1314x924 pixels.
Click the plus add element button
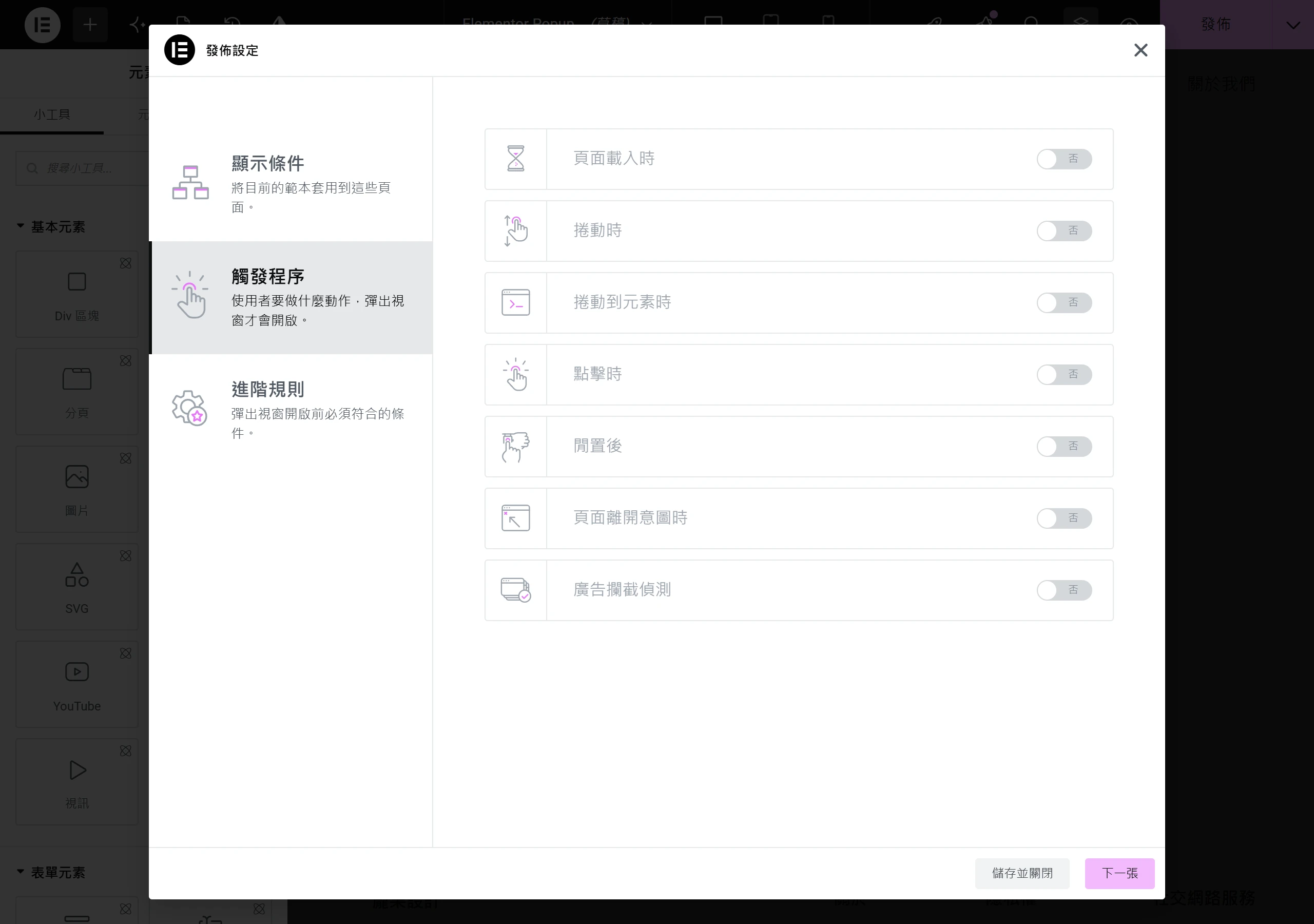coord(90,25)
